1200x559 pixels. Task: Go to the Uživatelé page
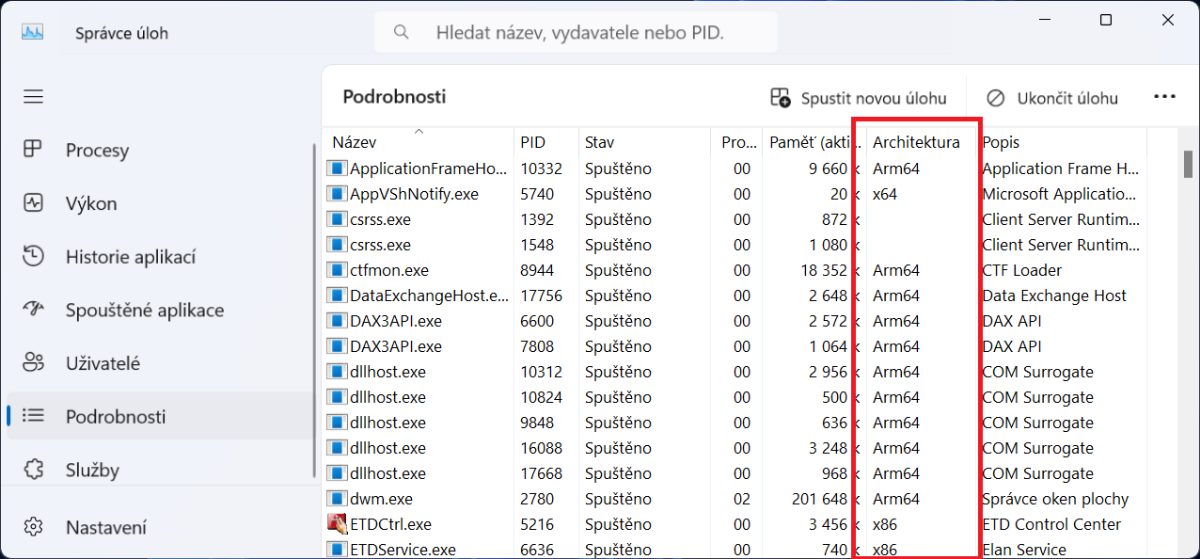tap(102, 364)
